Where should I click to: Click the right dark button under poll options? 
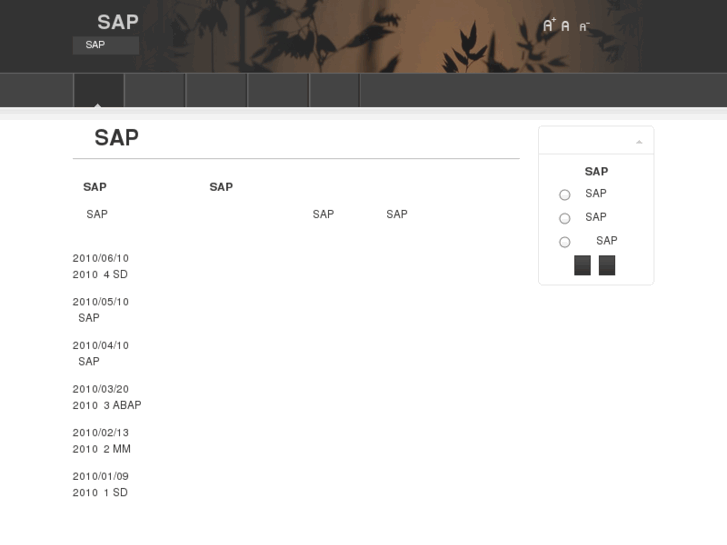click(x=607, y=265)
